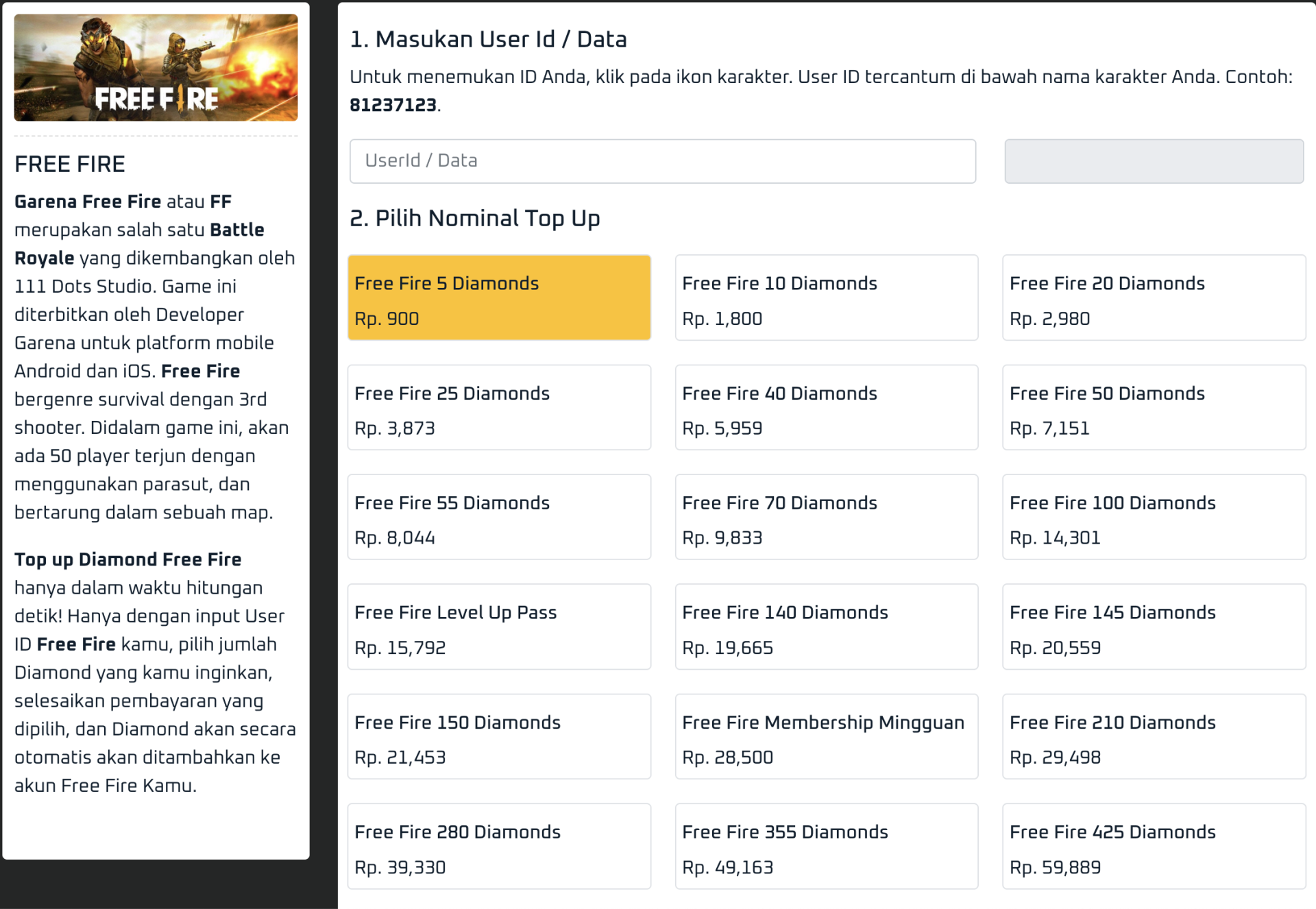Screen dimensions: 1316x909
Task: Click the UserId / Data input field
Action: (x=662, y=160)
